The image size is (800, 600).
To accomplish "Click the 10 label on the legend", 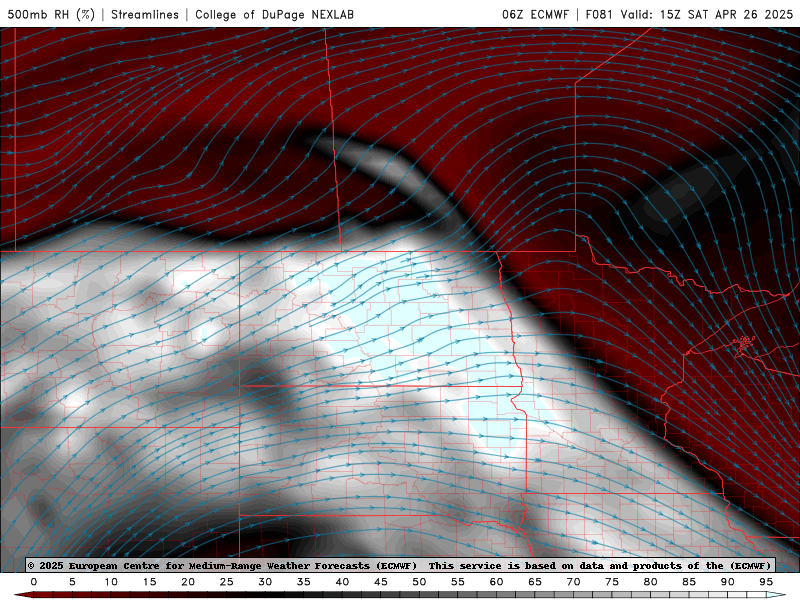I will click(x=111, y=582).
